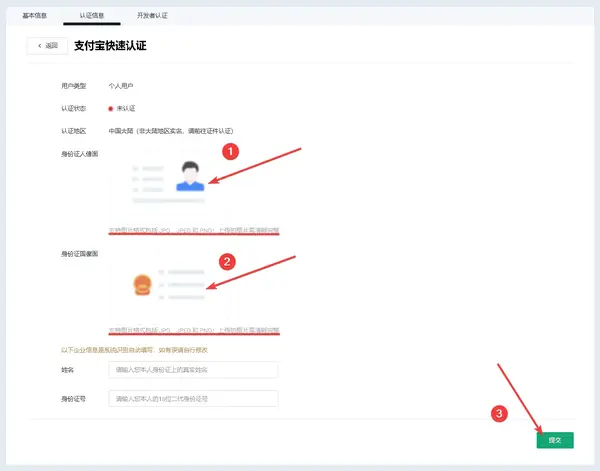Click the back chevron icon in the 返回 button
Viewport: 600px width, 471px height.
(x=40, y=46)
